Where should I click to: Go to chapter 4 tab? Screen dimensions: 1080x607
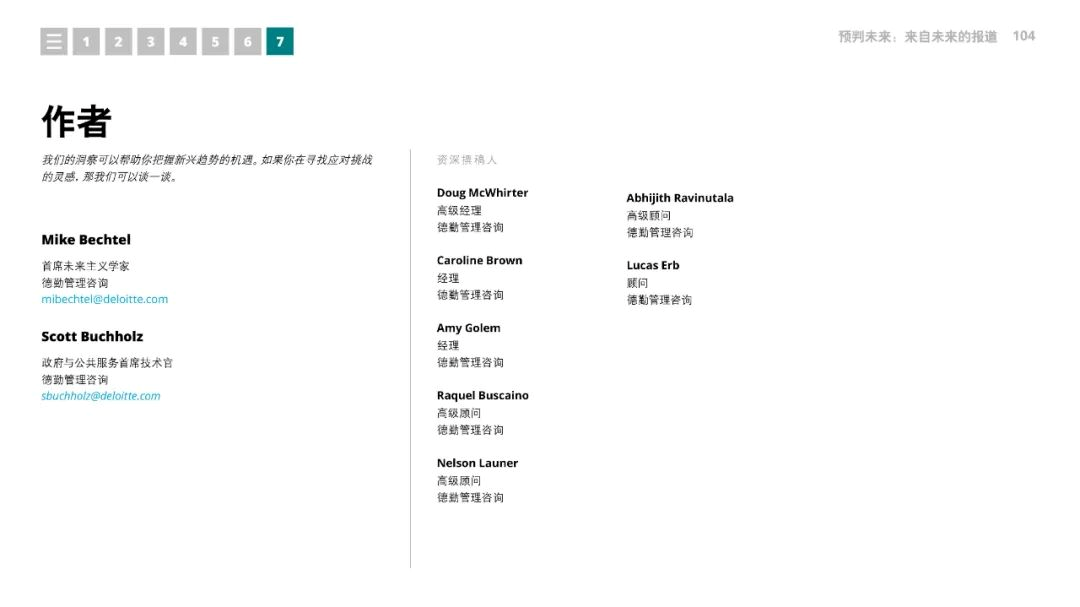pyautogui.click(x=183, y=41)
